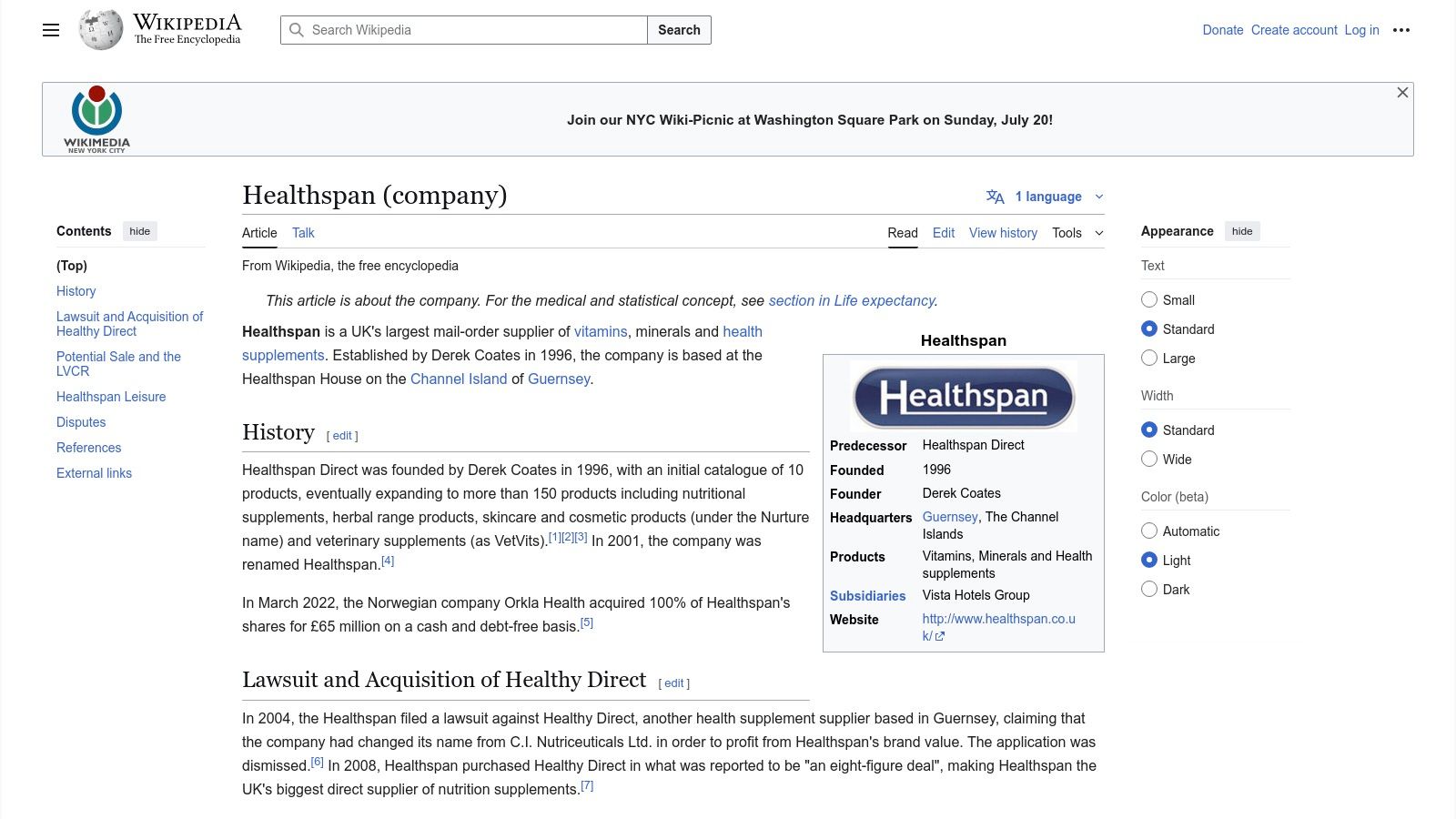Open citation [4] reference

click(x=388, y=561)
